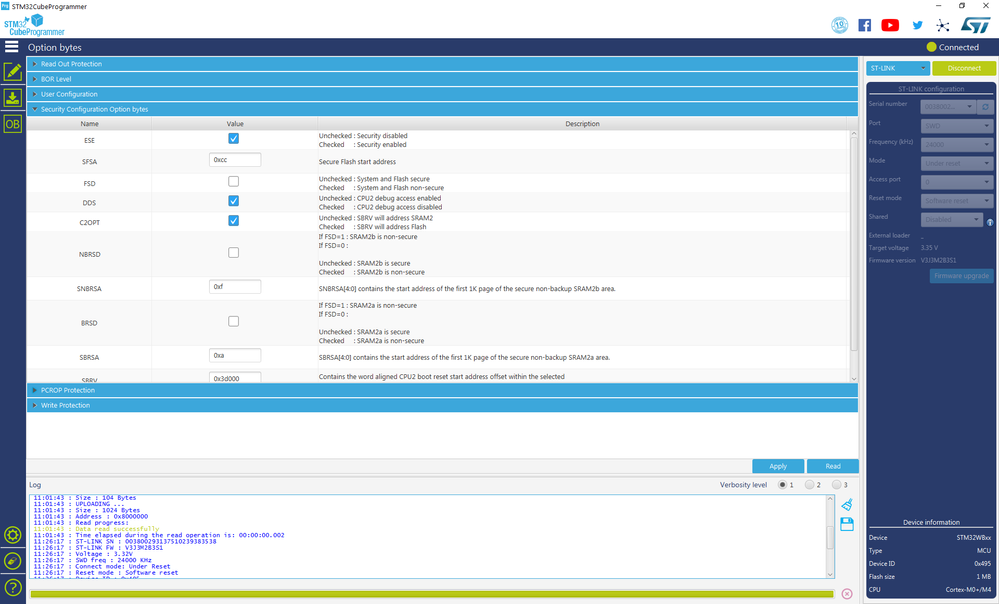Open the ST YouTube channel
Viewport: 999px width, 604px height.
coord(890,25)
